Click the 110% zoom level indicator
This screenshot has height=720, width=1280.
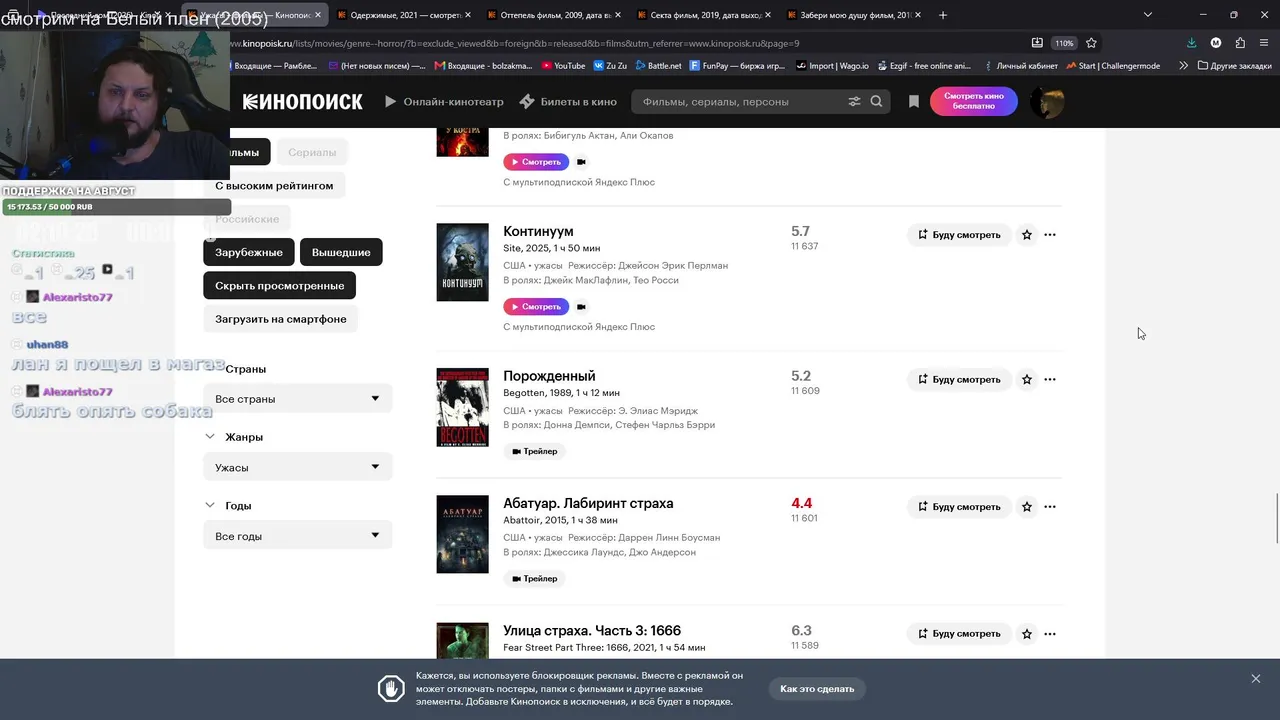point(1064,43)
